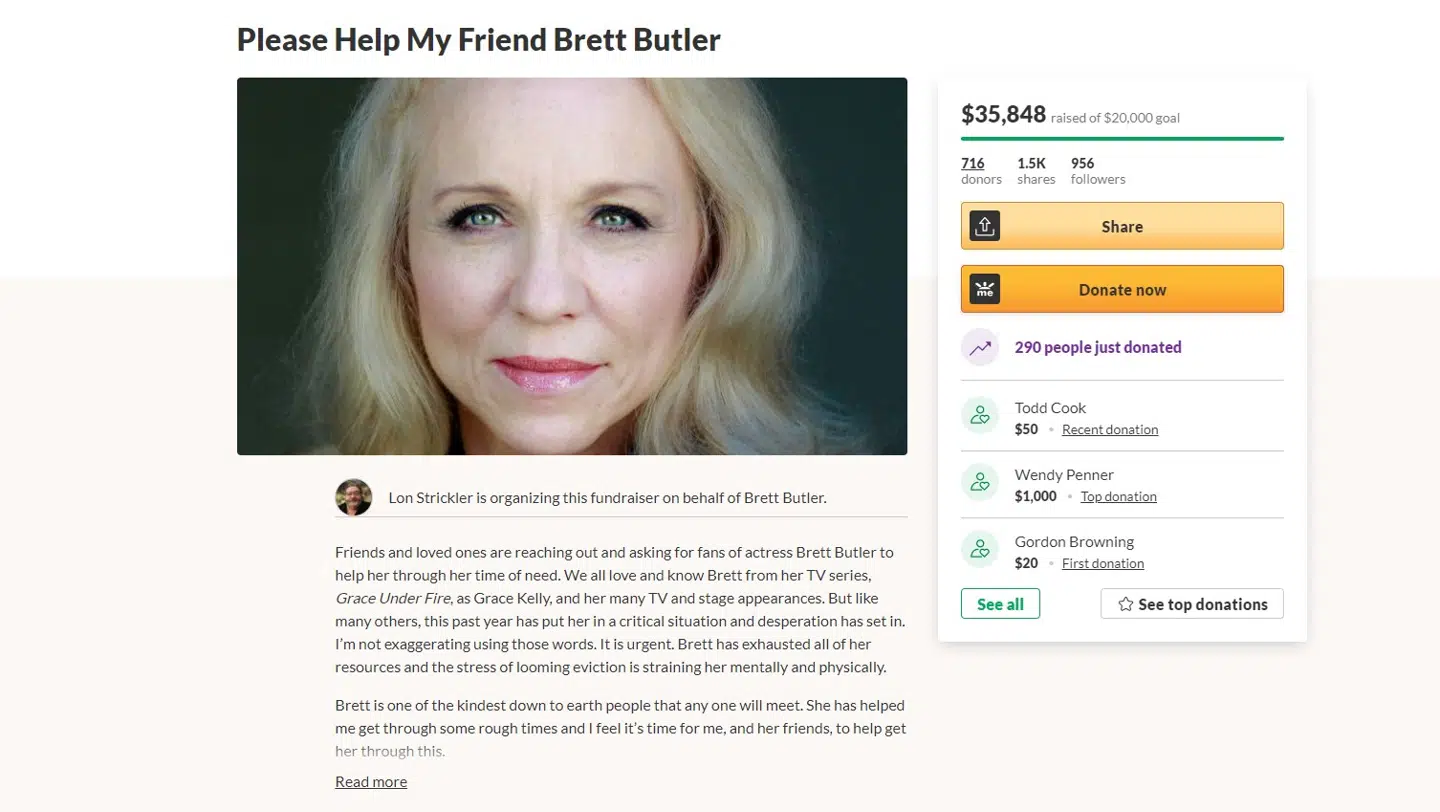Click star icon on See top donations
The width and height of the screenshot is (1440, 812).
1125,604
